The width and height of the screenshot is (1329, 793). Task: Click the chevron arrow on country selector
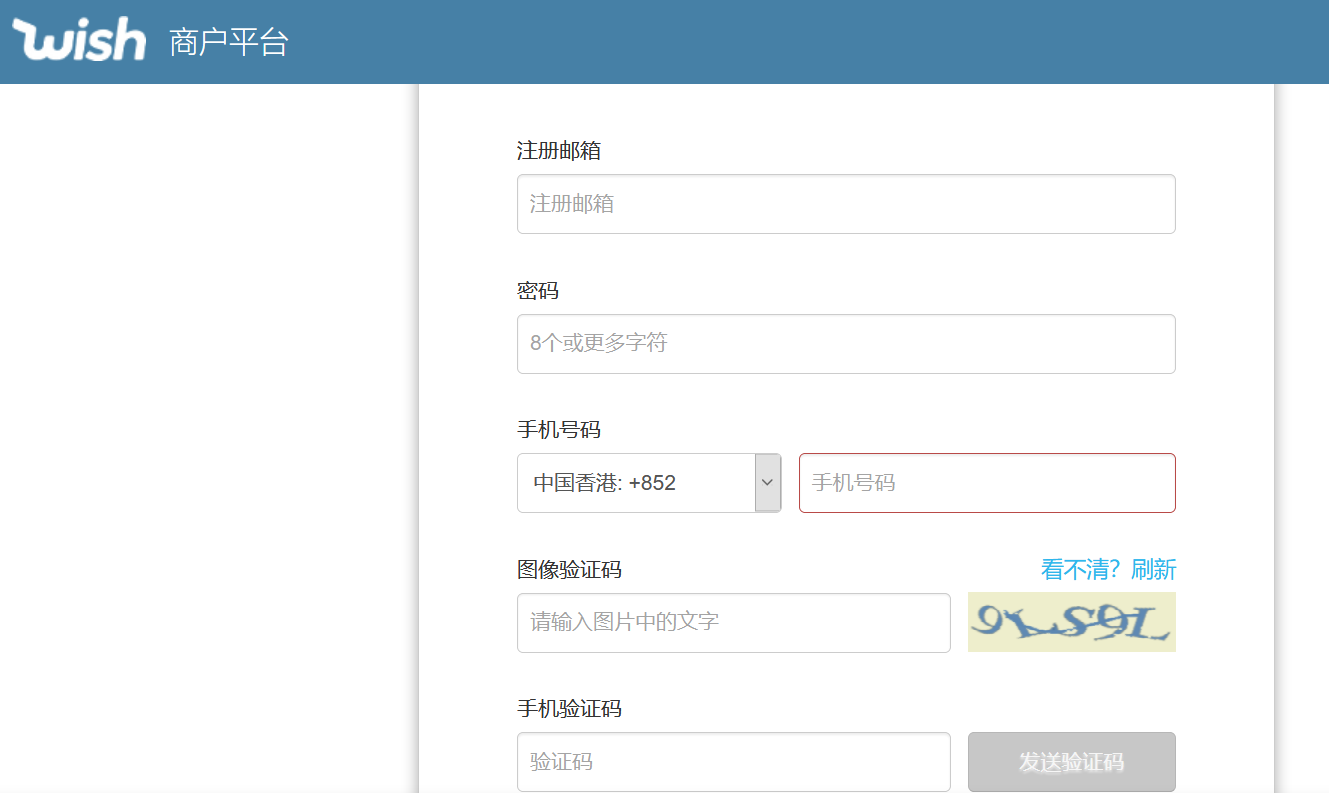coord(767,482)
